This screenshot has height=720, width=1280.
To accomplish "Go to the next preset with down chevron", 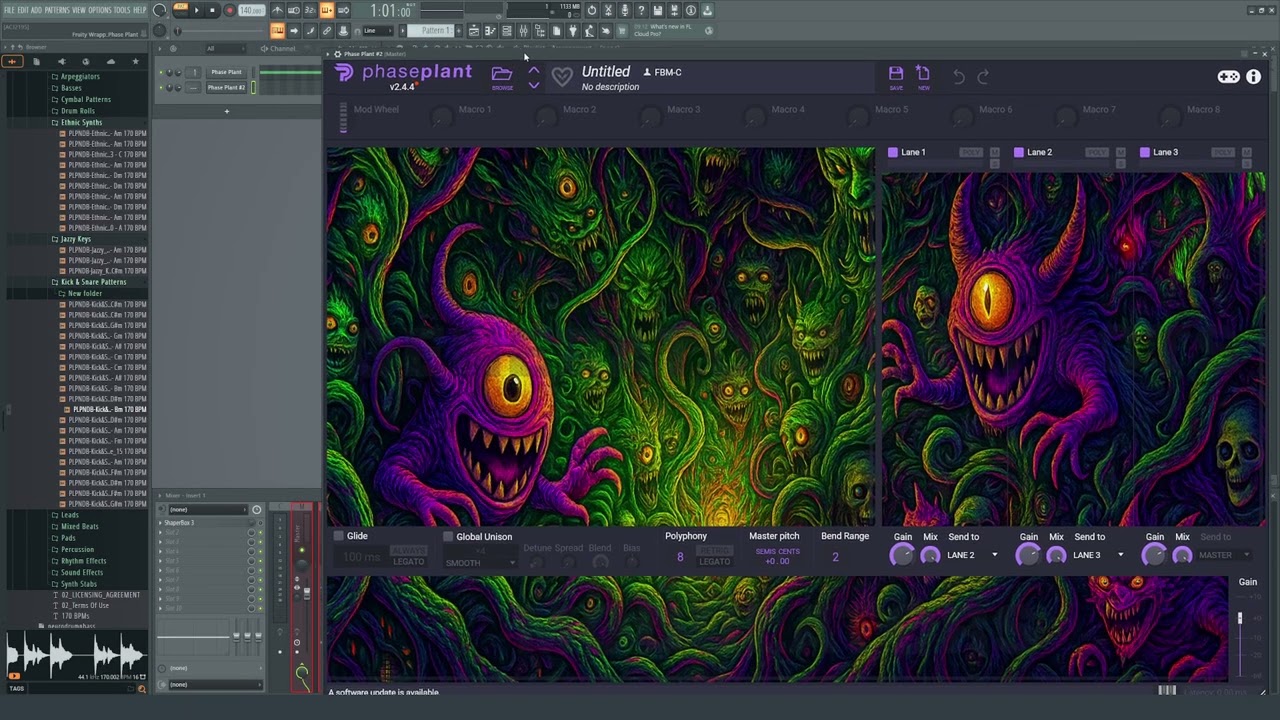I will (x=534, y=85).
